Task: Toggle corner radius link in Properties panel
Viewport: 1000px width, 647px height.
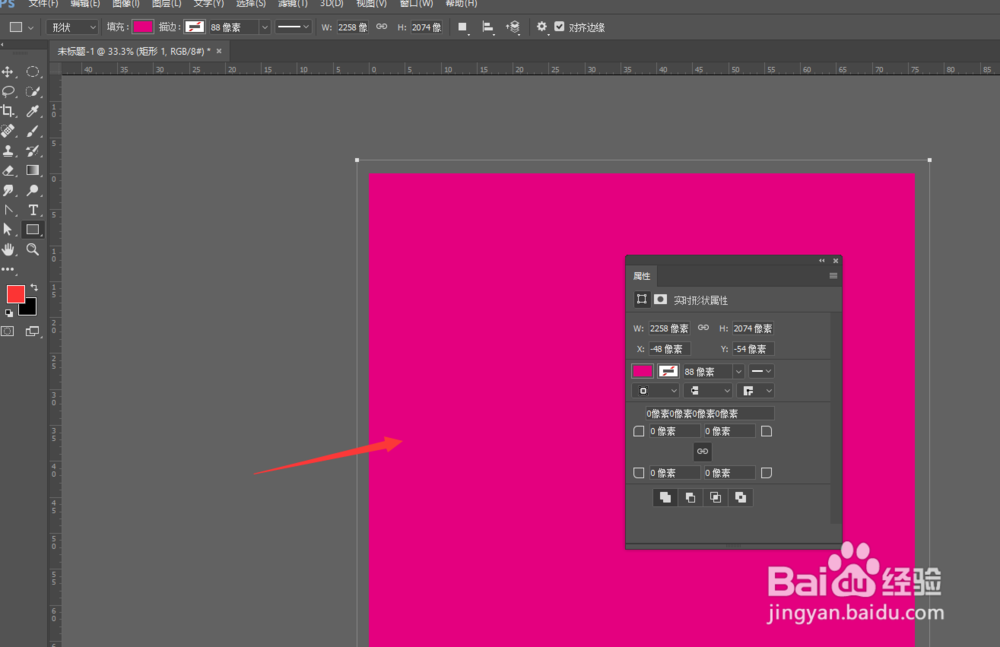Action: click(x=702, y=452)
